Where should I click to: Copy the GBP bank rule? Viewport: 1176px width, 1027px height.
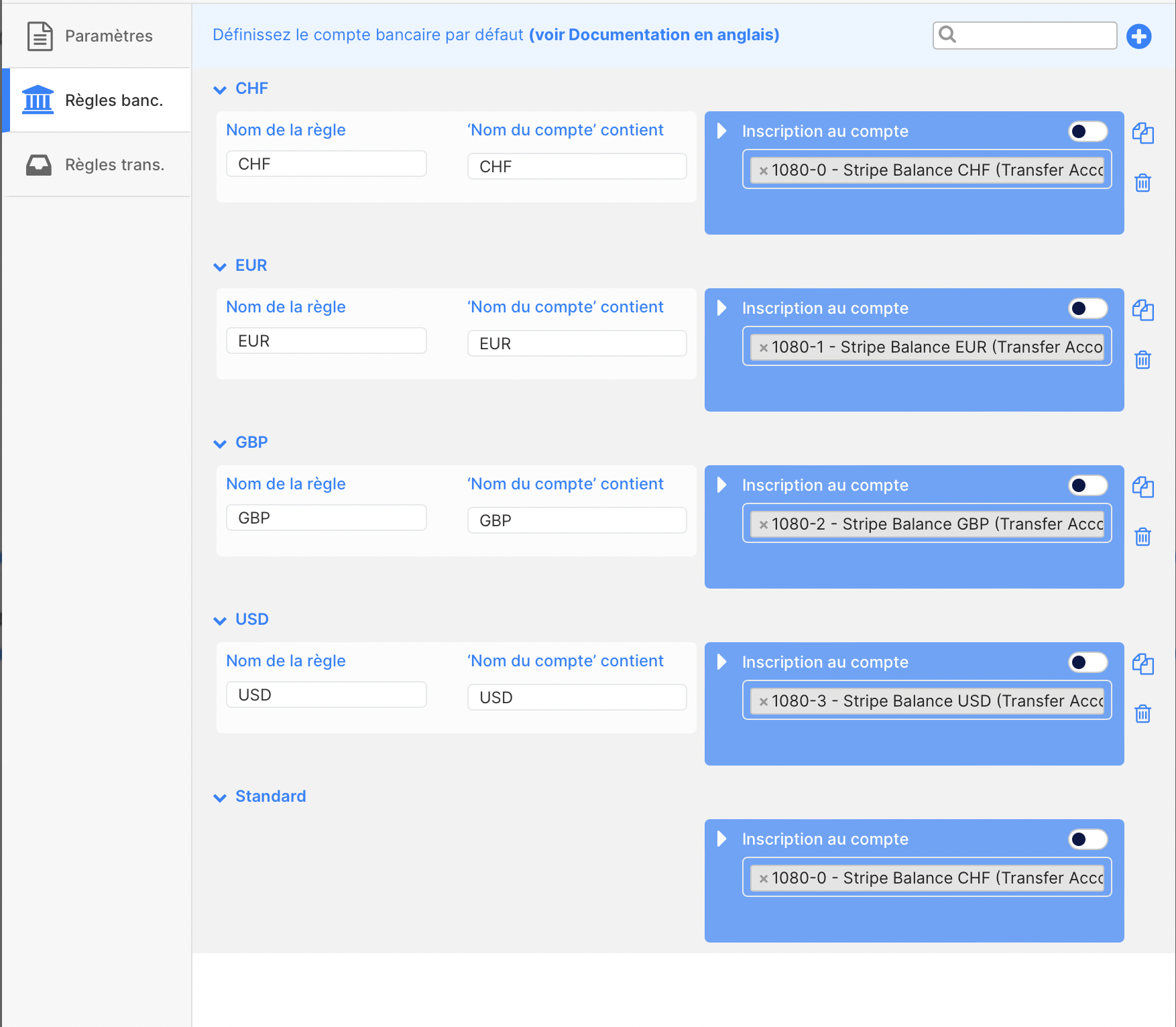point(1142,487)
